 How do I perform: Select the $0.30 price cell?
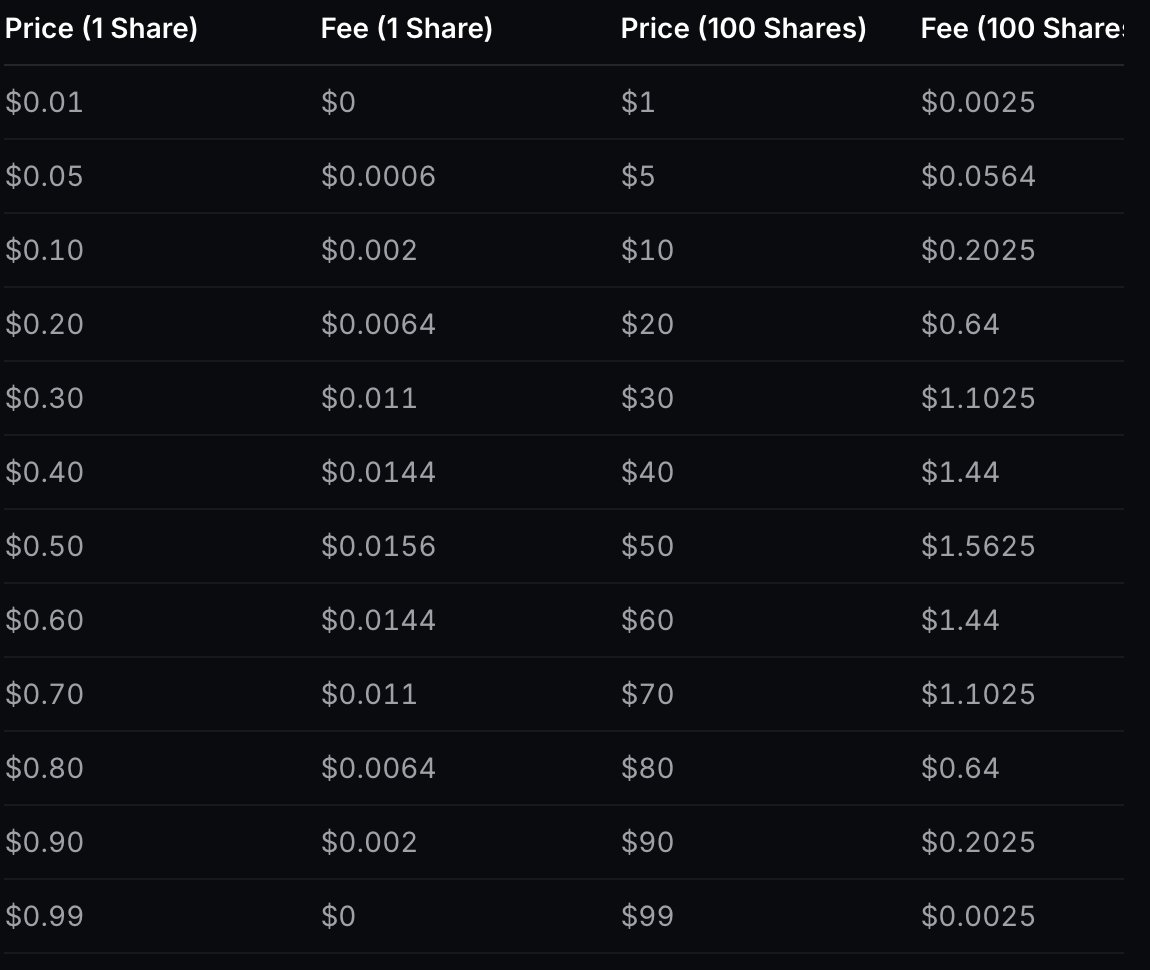click(44, 399)
